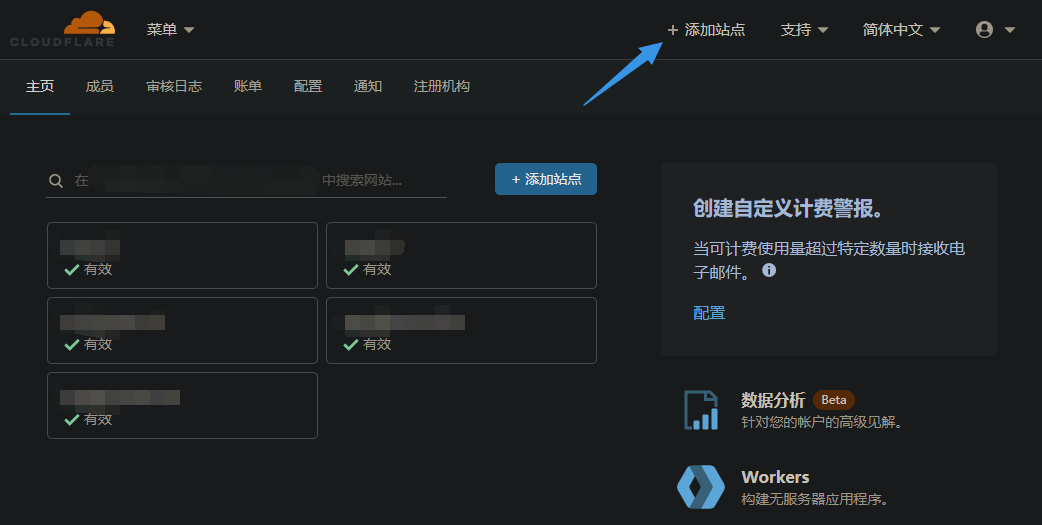Viewport: 1042px width, 525px height.
Task: Click the Workers hexagon icon
Action: [x=701, y=487]
